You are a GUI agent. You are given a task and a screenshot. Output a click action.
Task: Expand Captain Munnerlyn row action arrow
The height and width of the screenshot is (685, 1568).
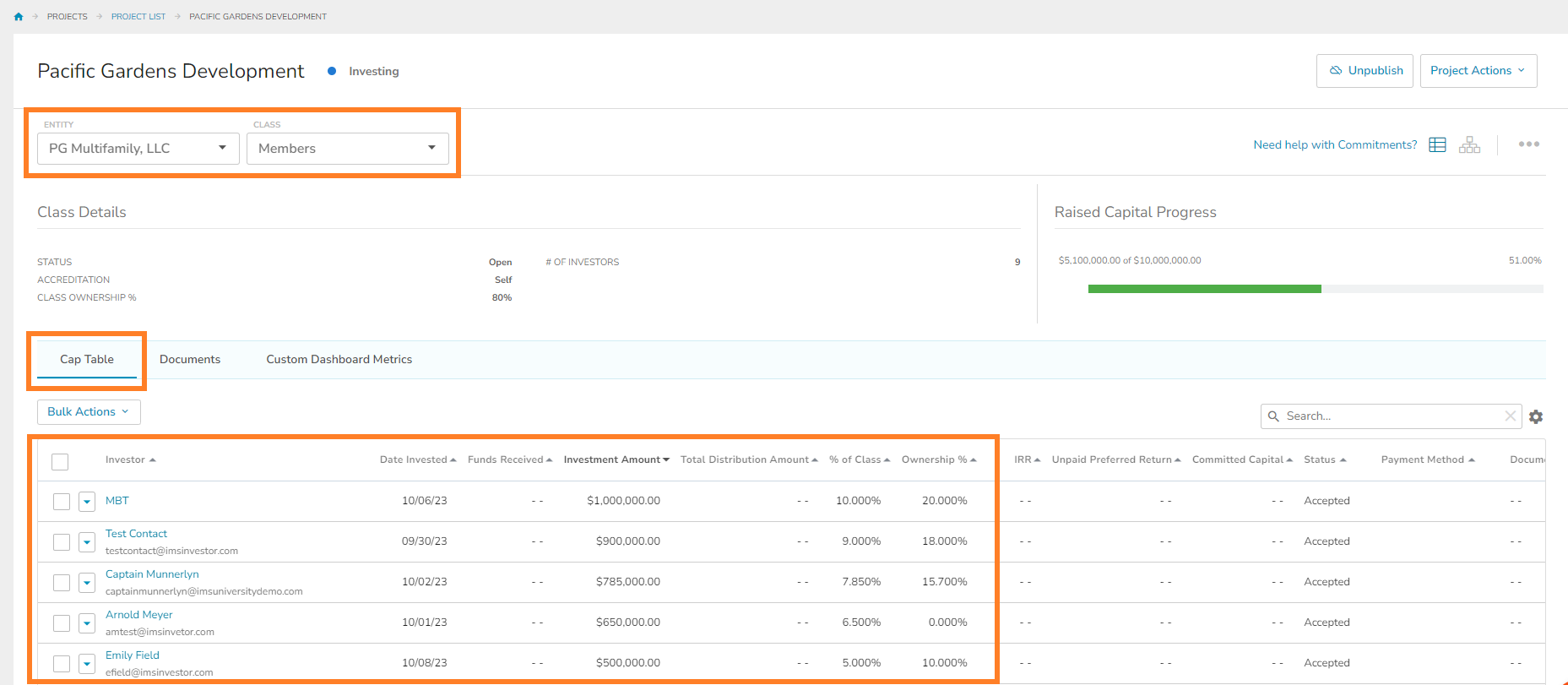[x=87, y=583]
